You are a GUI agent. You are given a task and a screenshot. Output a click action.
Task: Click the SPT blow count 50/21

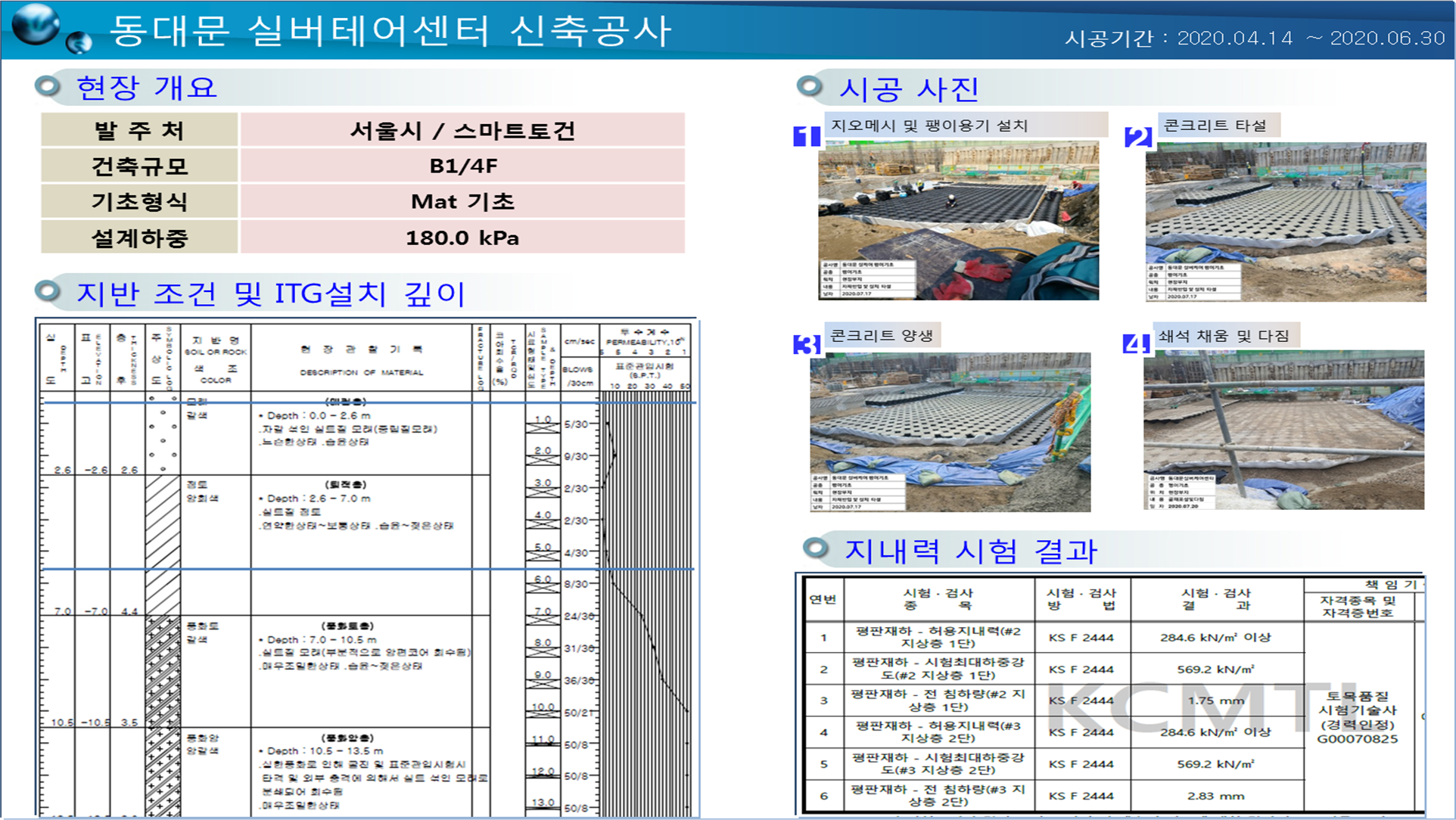point(579,713)
